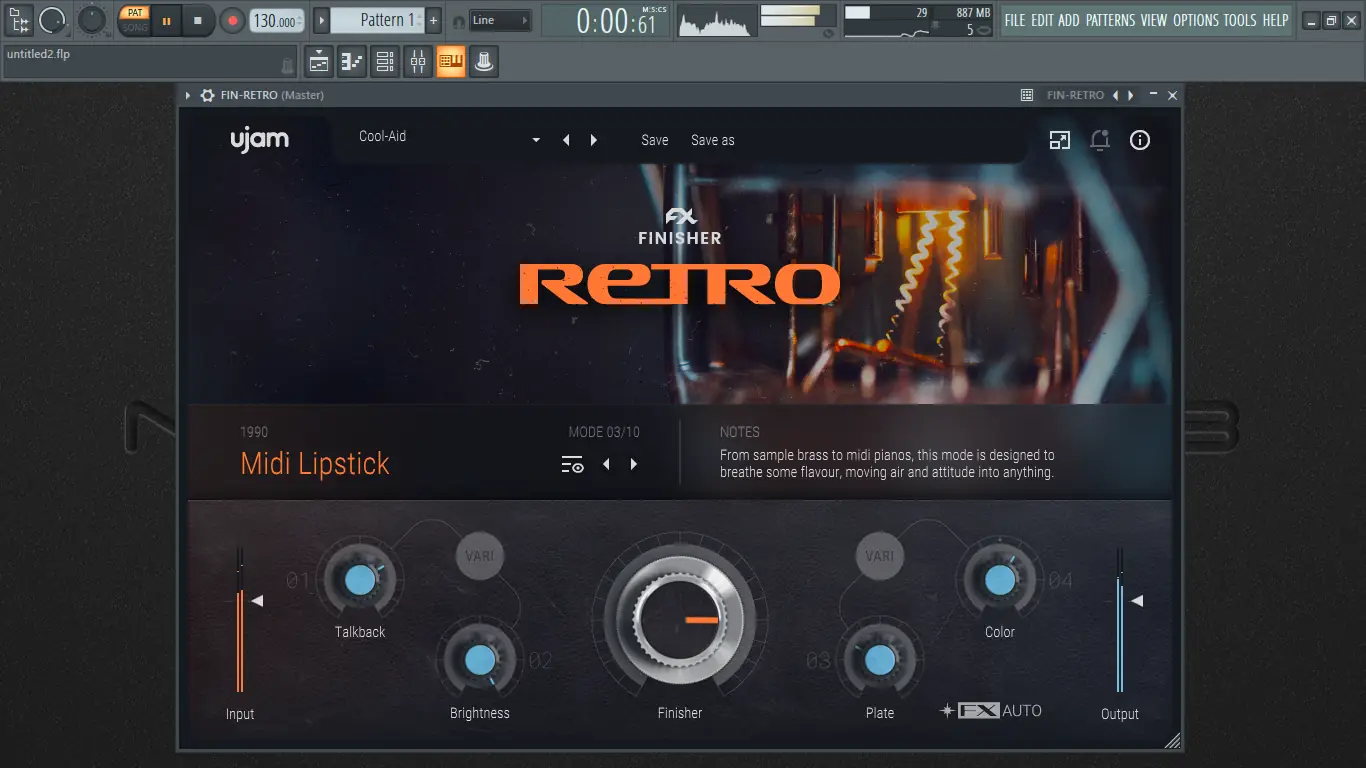This screenshot has height=768, width=1366.
Task: Click Save as preset
Action: [x=713, y=140]
